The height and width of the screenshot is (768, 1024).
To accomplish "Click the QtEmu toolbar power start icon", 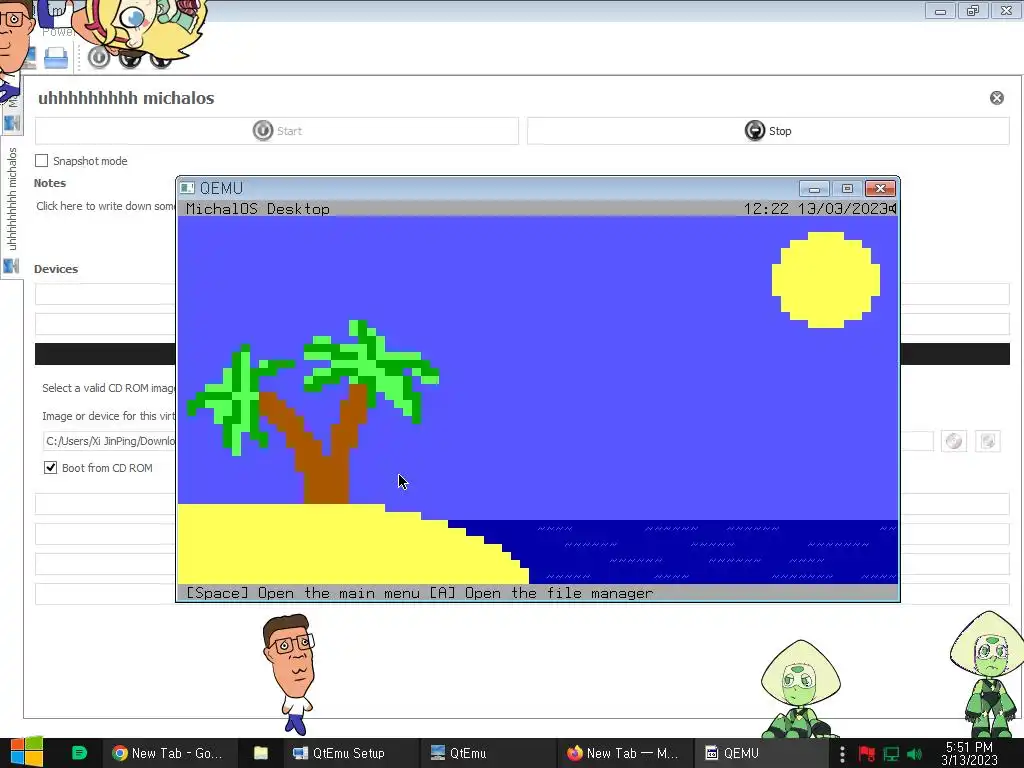I will [99, 57].
